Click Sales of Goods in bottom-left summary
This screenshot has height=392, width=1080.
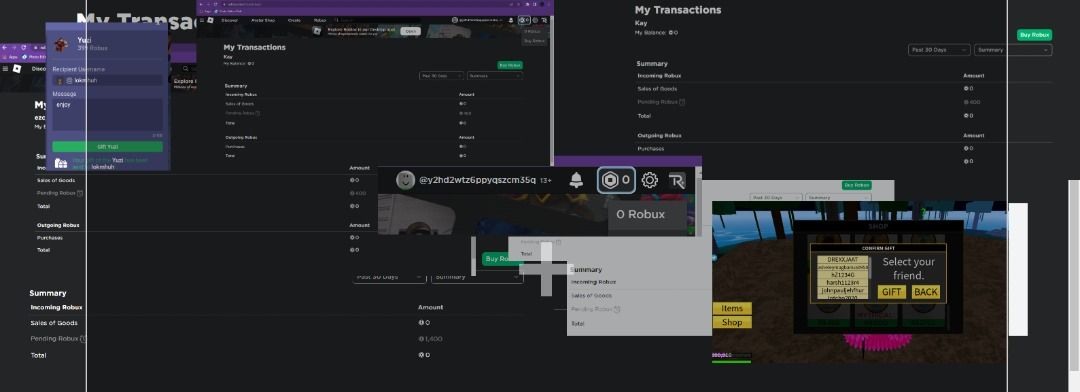(x=54, y=323)
